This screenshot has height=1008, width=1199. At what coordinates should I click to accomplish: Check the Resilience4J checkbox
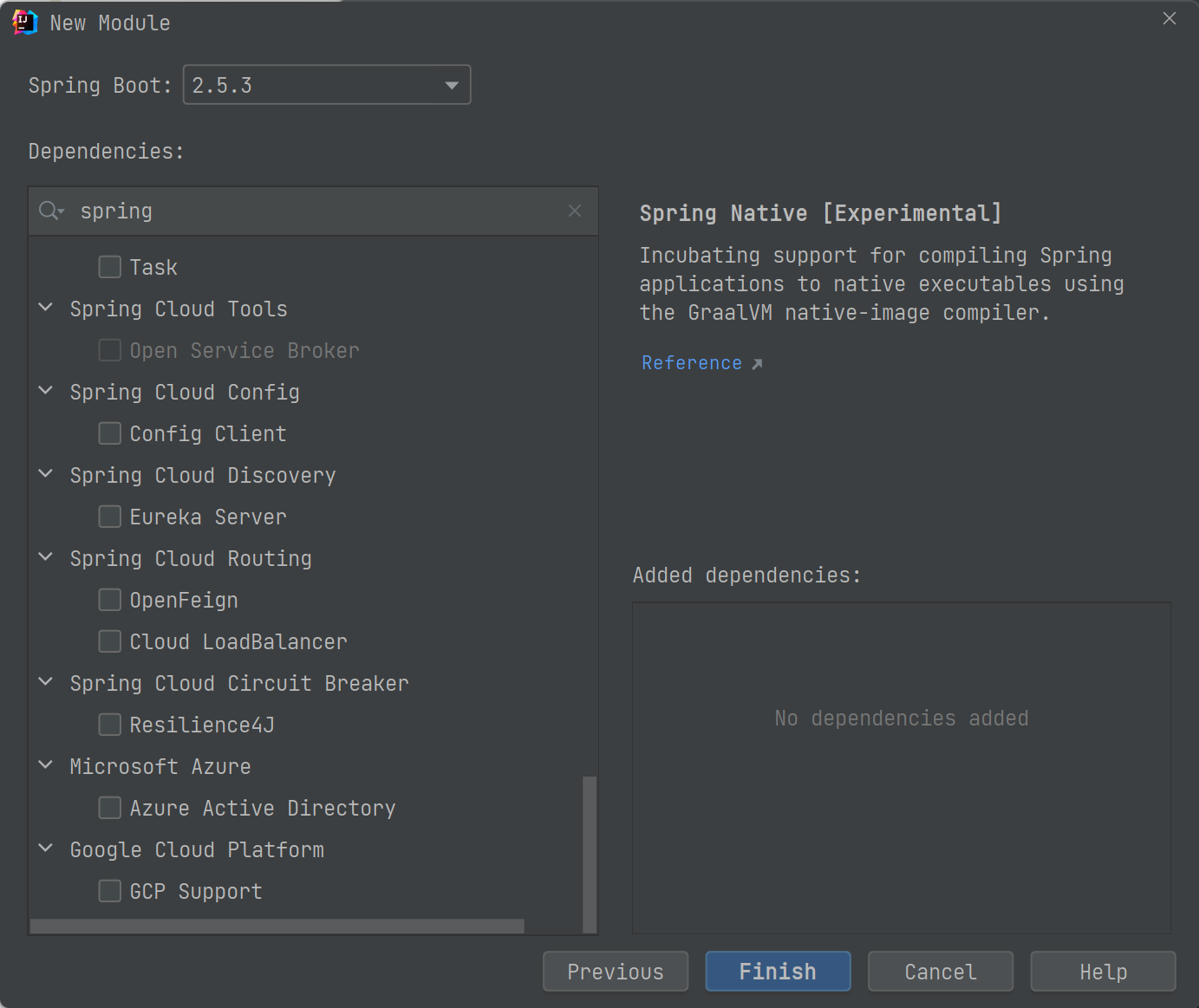110,725
